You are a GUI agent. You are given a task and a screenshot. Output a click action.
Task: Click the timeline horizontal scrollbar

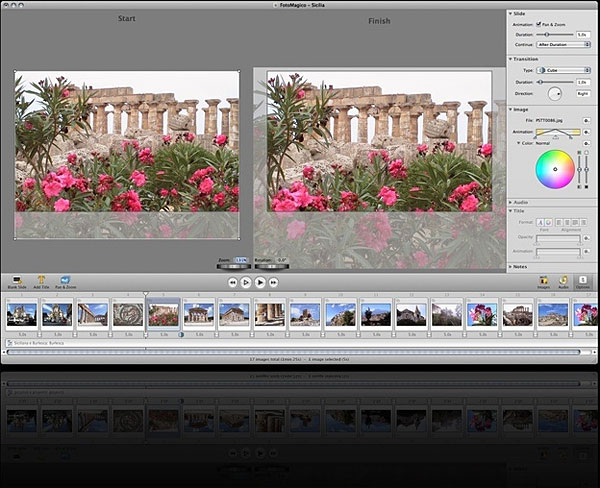pos(293,352)
